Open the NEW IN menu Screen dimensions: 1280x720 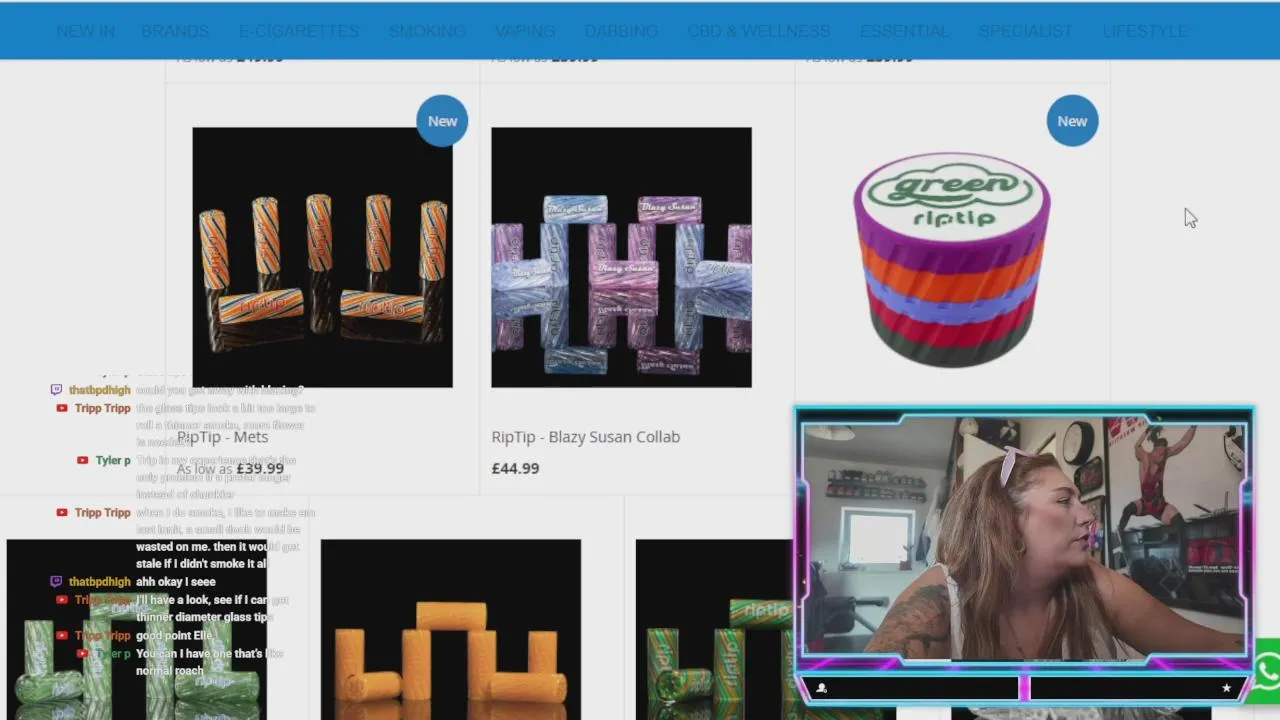click(85, 31)
